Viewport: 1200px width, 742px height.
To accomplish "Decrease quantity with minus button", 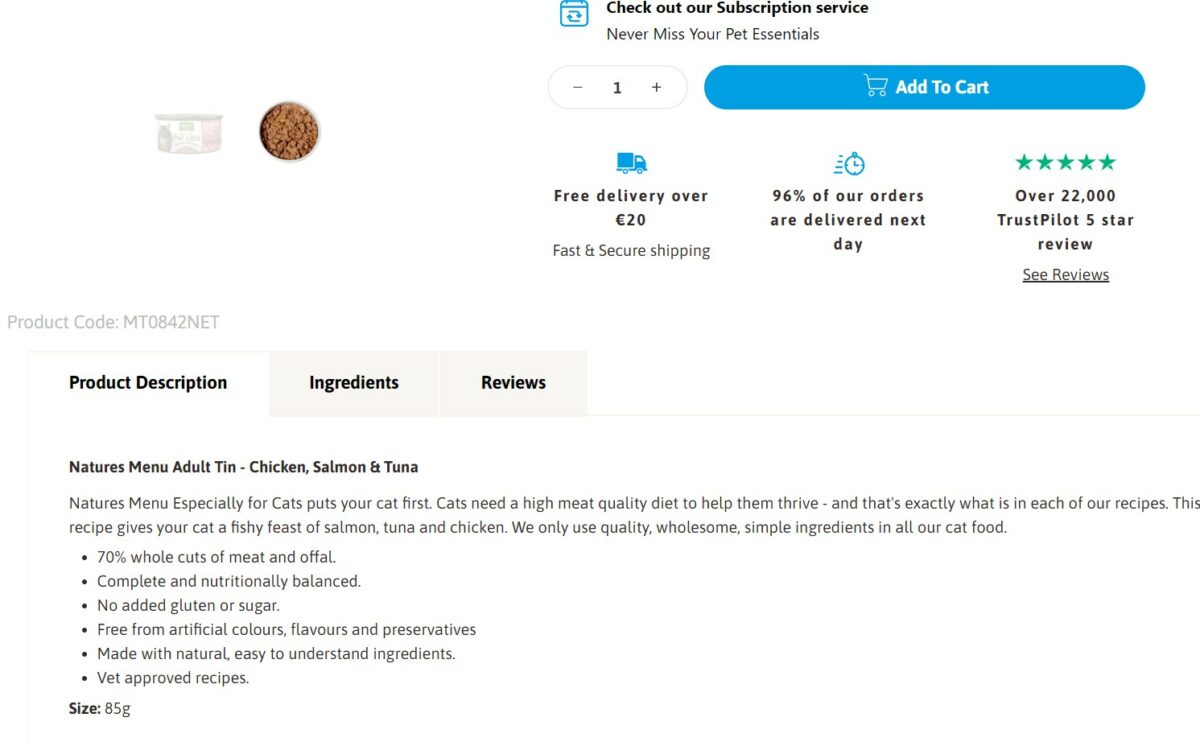I will (x=577, y=88).
